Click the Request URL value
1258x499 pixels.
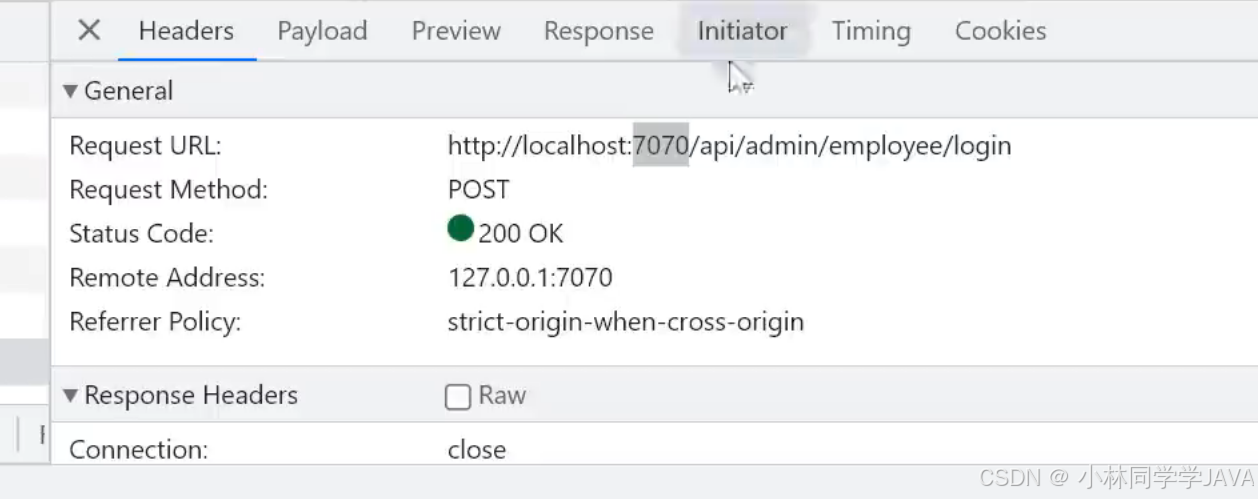coord(730,146)
